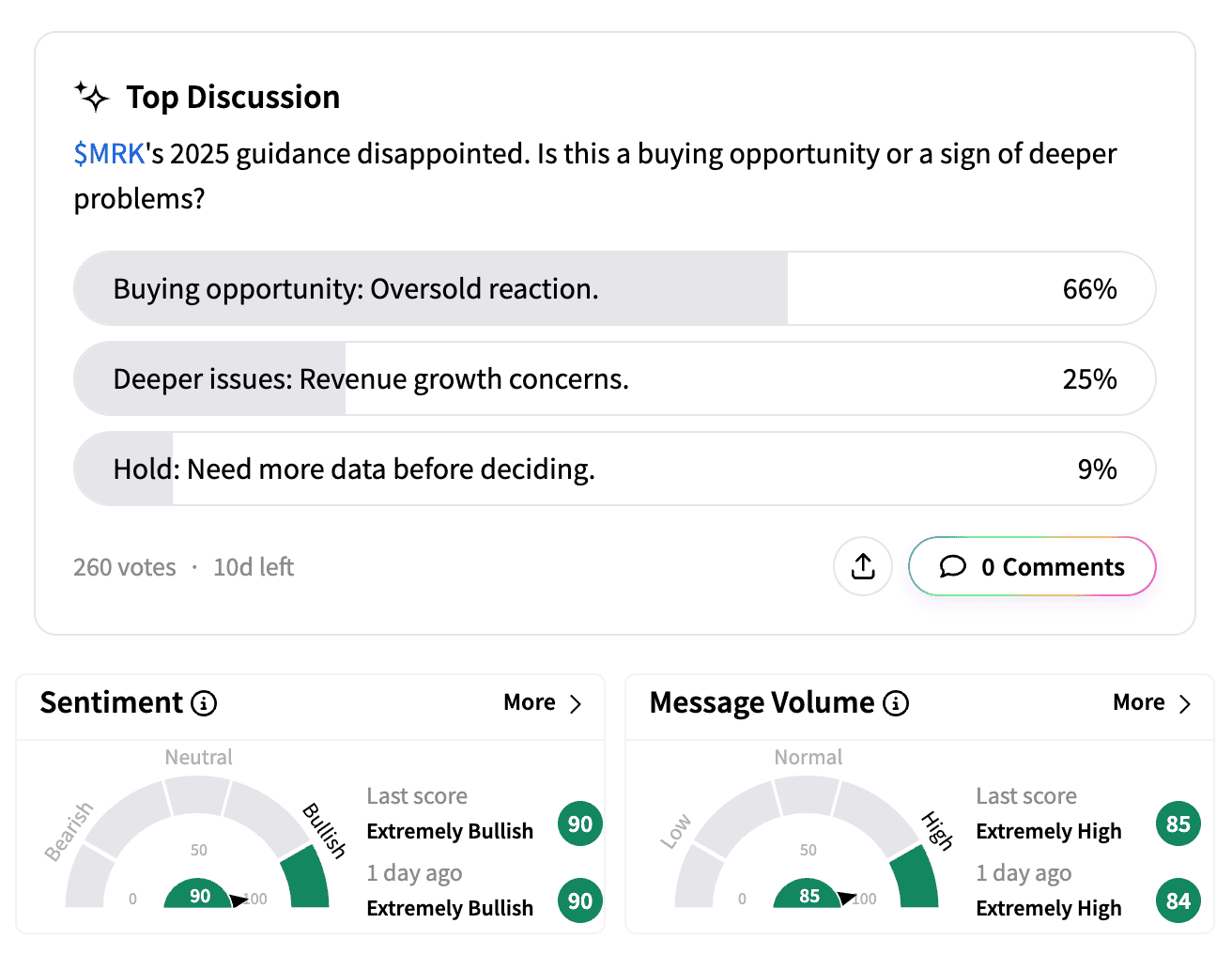
Task: Click the 260 votes text
Action: (x=125, y=567)
